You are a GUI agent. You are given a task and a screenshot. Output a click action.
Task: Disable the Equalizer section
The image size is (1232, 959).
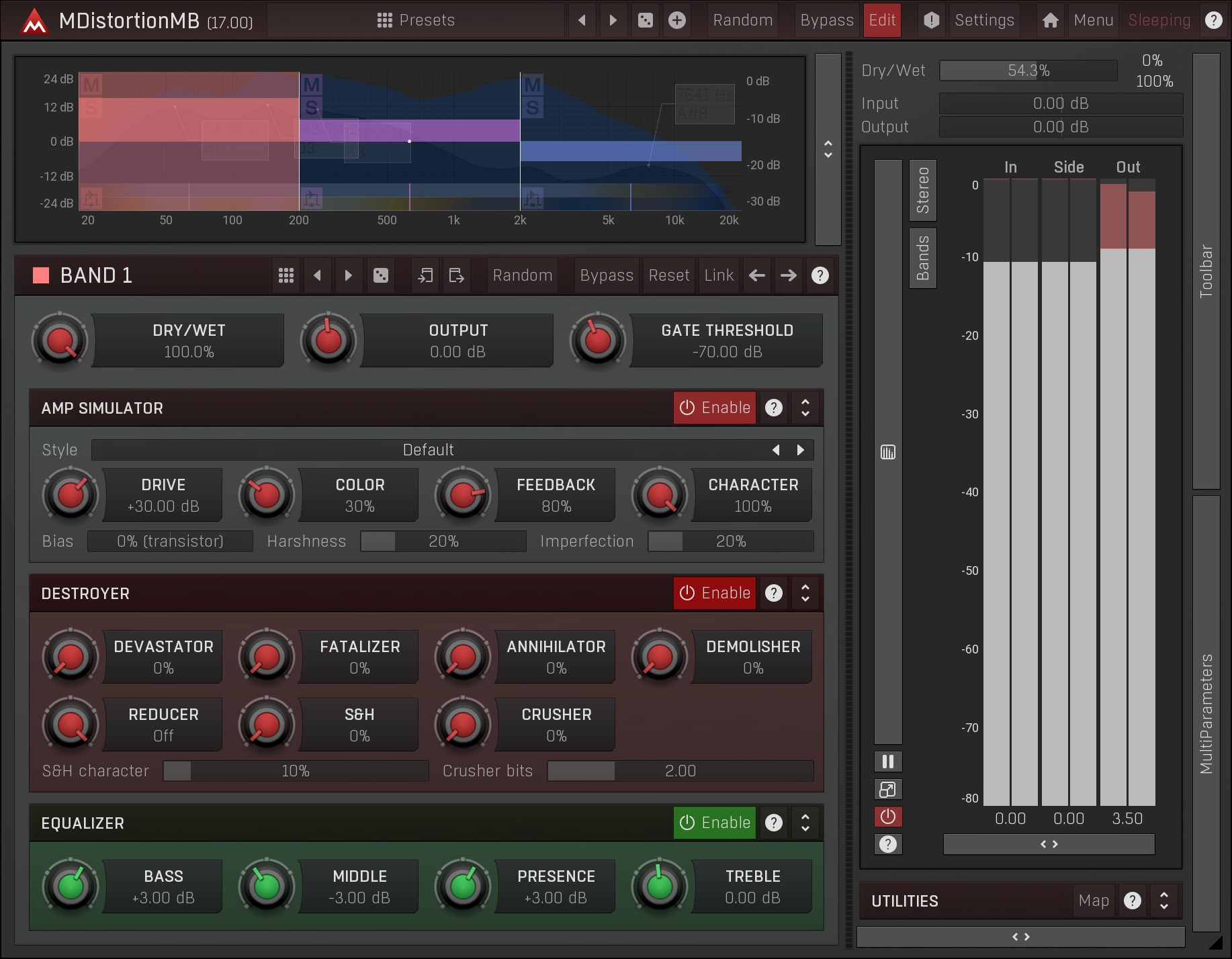coord(715,823)
